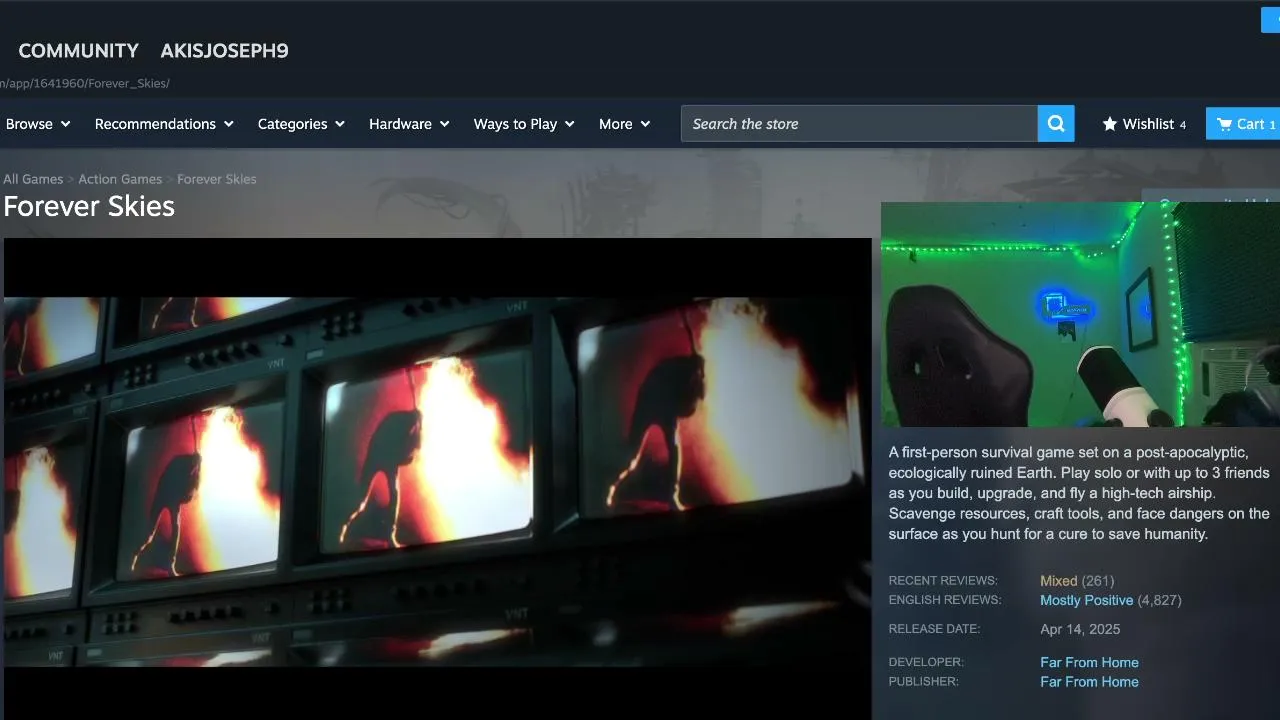This screenshot has height=720, width=1280.
Task: Follow the All Games breadcrumb link
Action: click(33, 179)
